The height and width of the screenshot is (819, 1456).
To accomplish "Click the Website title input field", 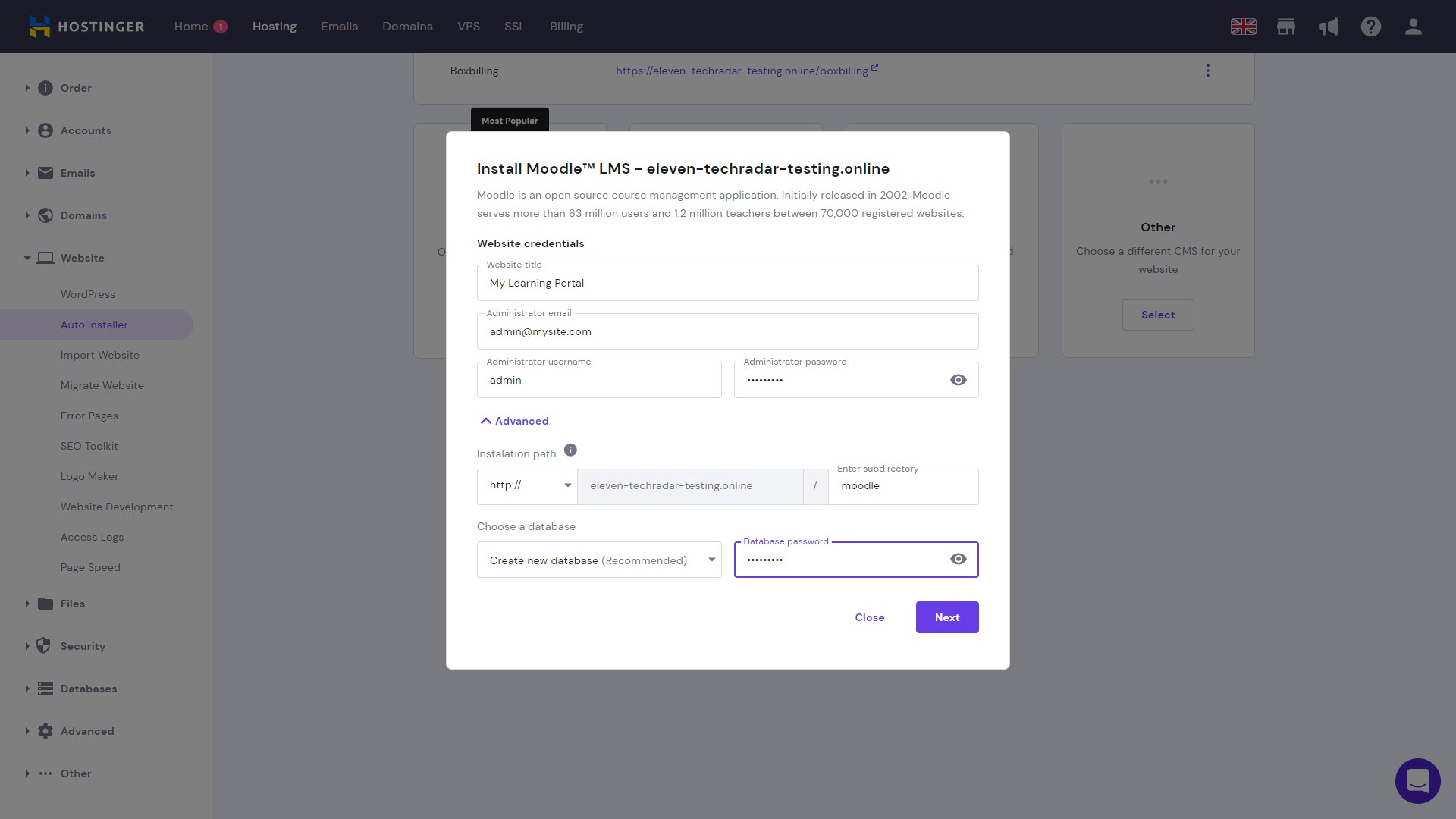I will (x=728, y=283).
